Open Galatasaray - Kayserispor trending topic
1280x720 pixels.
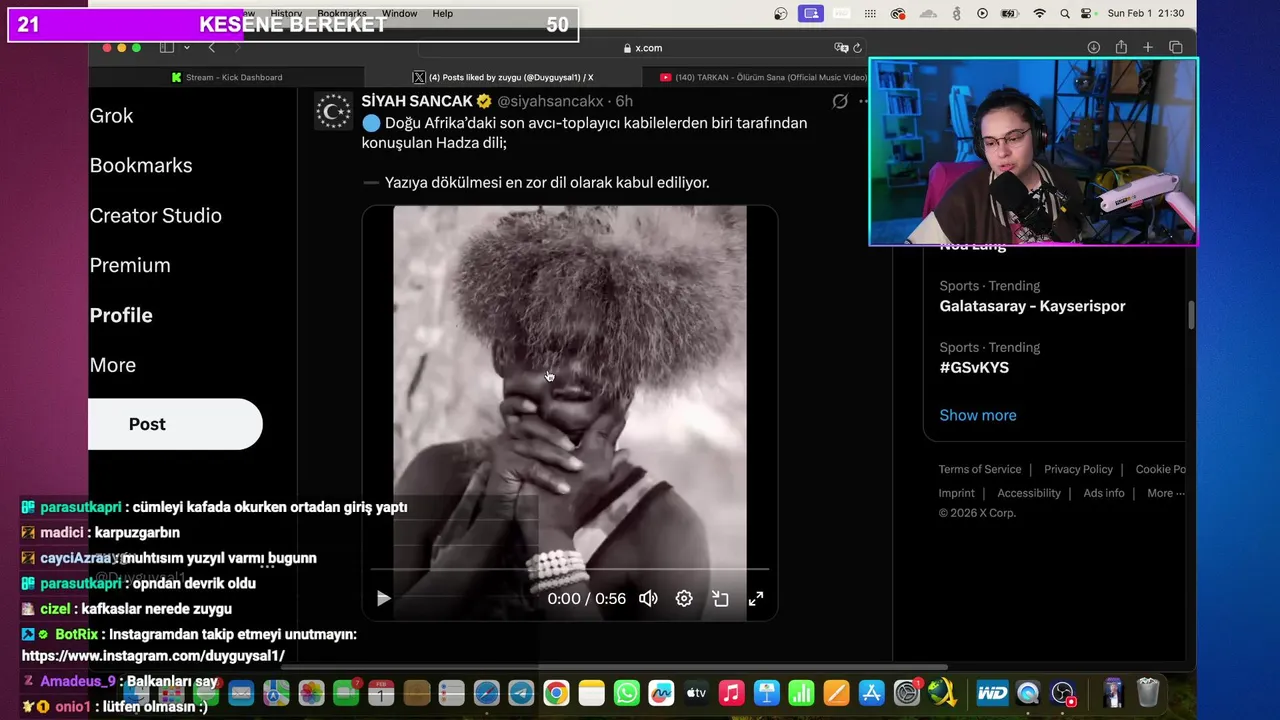[1032, 306]
